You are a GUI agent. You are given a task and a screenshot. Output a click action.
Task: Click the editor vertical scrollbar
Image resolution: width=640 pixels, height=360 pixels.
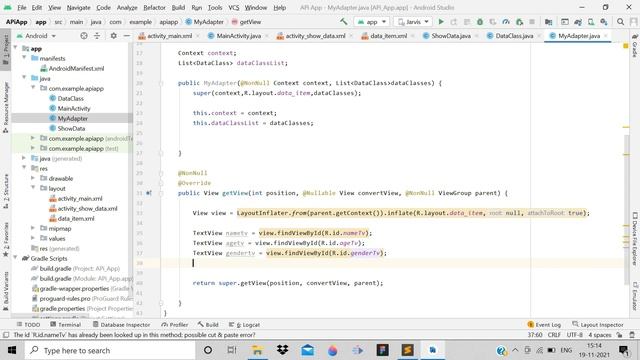pos(626,210)
